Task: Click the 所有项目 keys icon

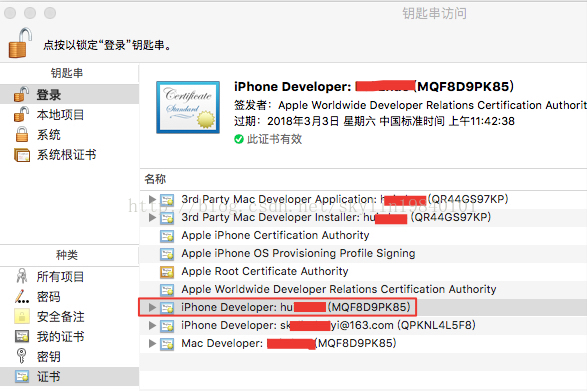Action: coord(22,276)
